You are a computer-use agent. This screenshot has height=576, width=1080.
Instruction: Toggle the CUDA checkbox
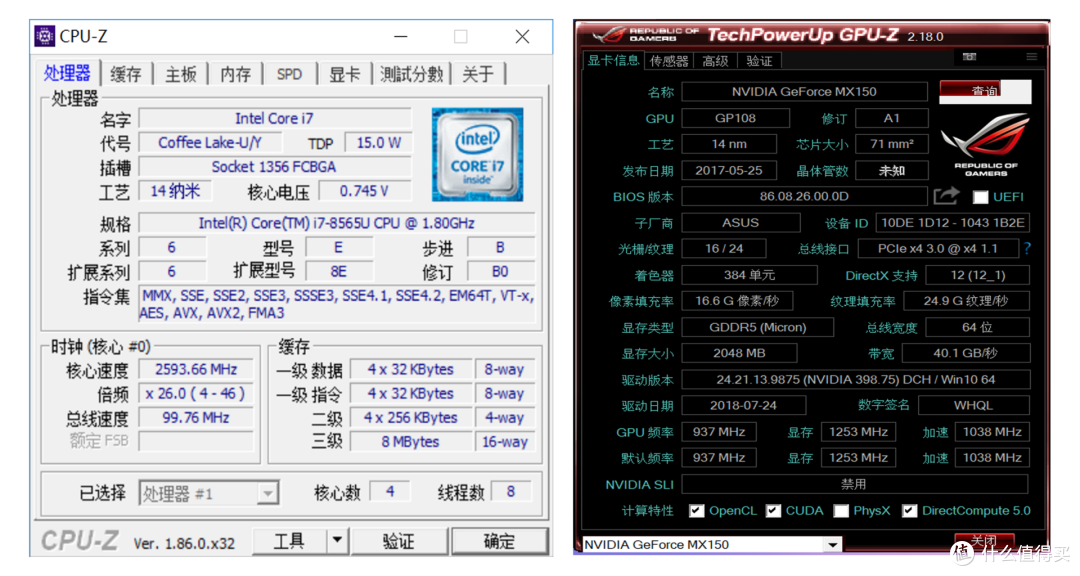point(773,511)
